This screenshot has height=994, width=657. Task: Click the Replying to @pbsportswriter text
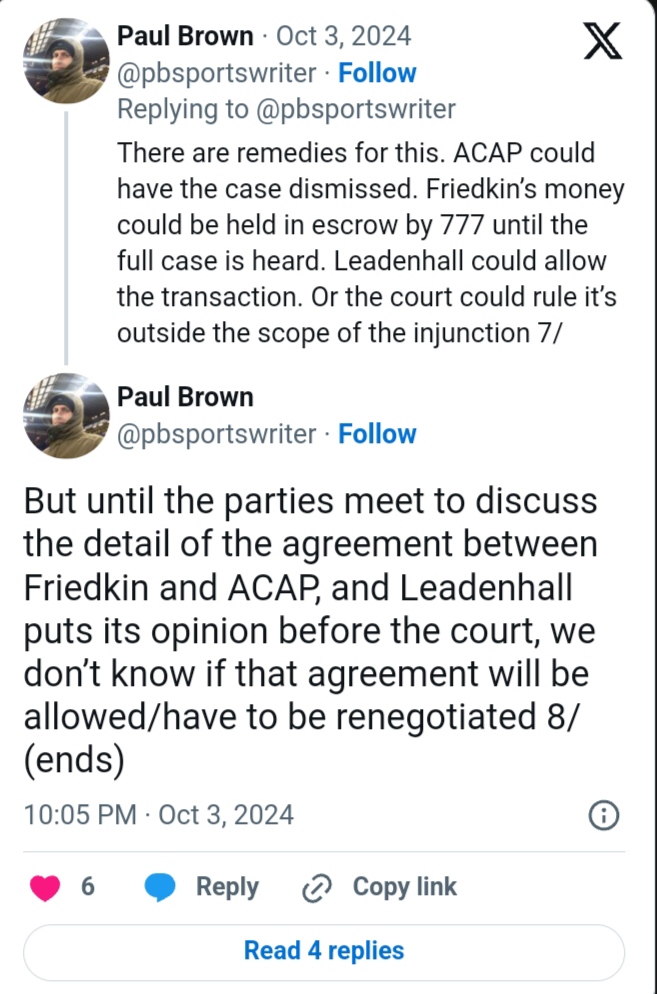[x=286, y=109]
